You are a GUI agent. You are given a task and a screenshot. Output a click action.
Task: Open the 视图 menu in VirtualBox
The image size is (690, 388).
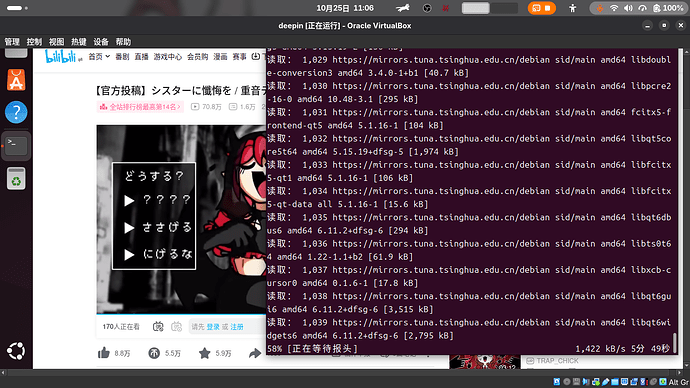coord(56,42)
